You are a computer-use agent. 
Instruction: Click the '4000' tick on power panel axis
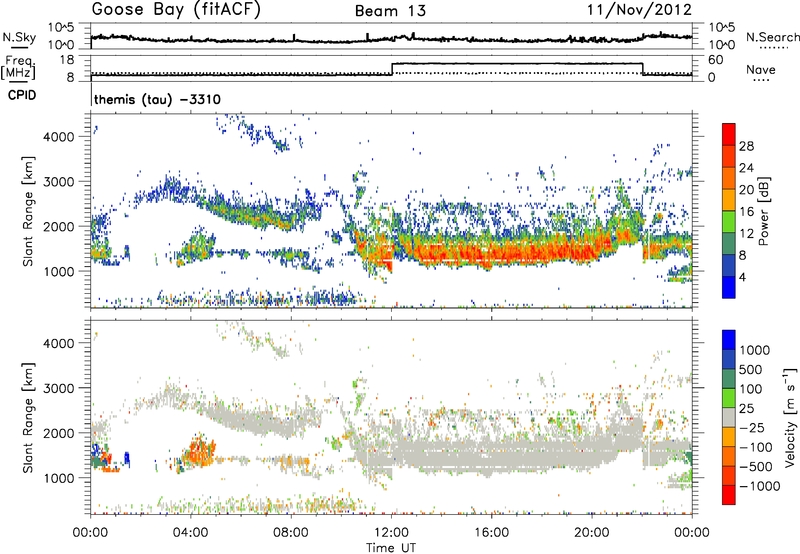tap(59, 137)
